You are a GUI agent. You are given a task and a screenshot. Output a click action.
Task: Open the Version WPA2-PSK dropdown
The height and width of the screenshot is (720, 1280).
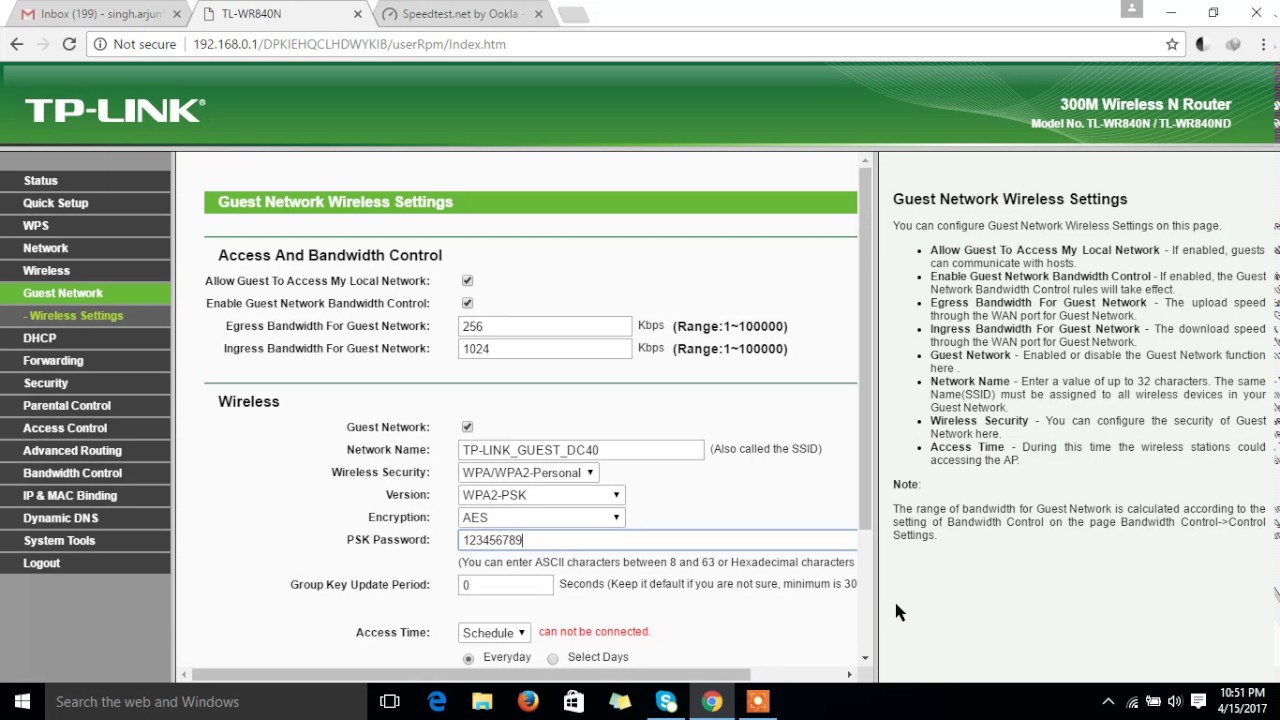coord(542,495)
